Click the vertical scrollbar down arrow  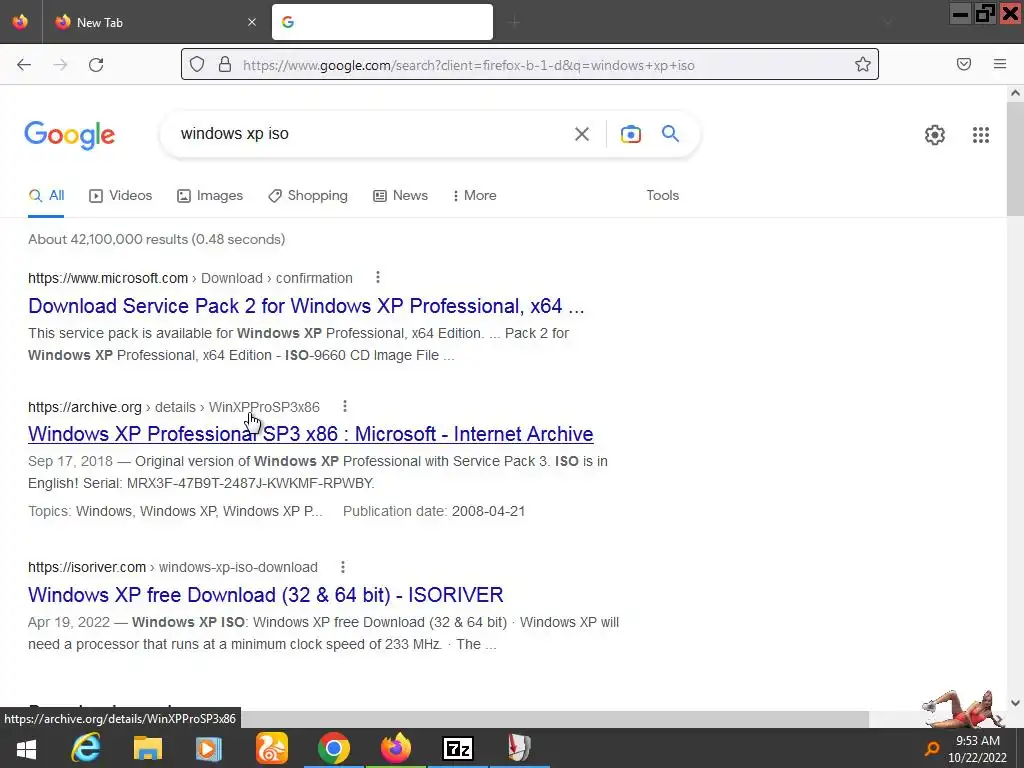1015,703
